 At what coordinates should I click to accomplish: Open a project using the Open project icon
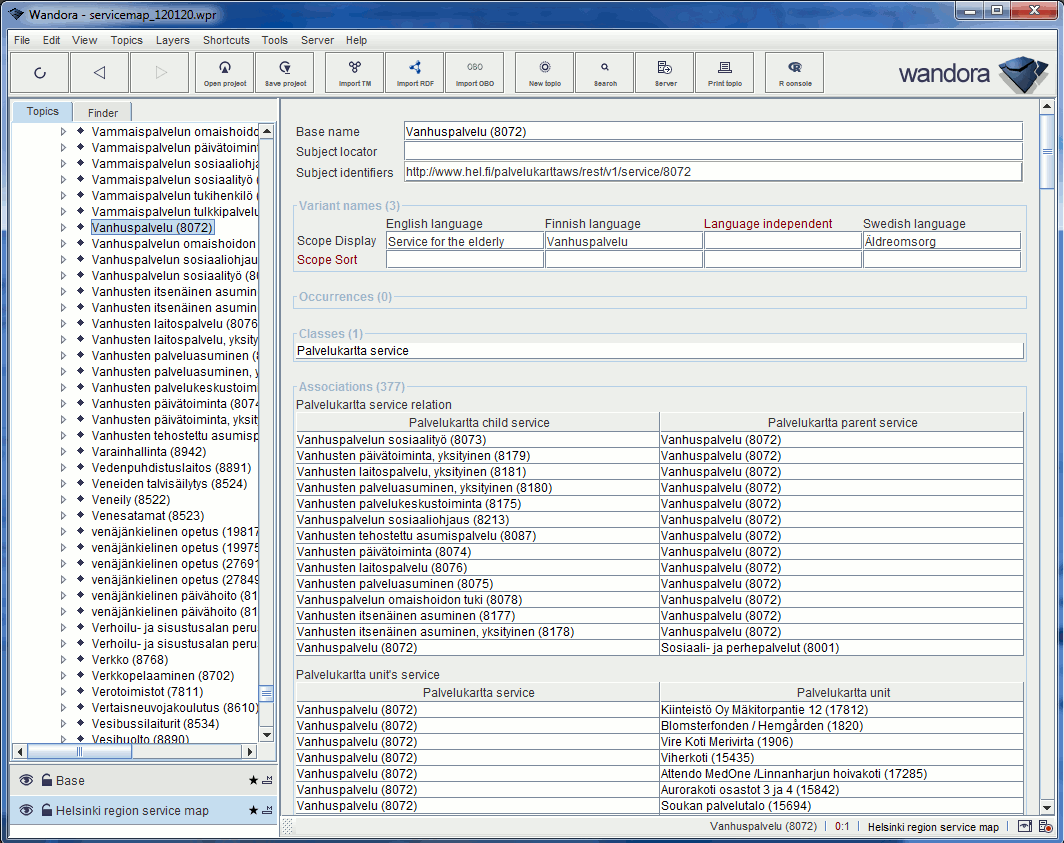[x=224, y=71]
